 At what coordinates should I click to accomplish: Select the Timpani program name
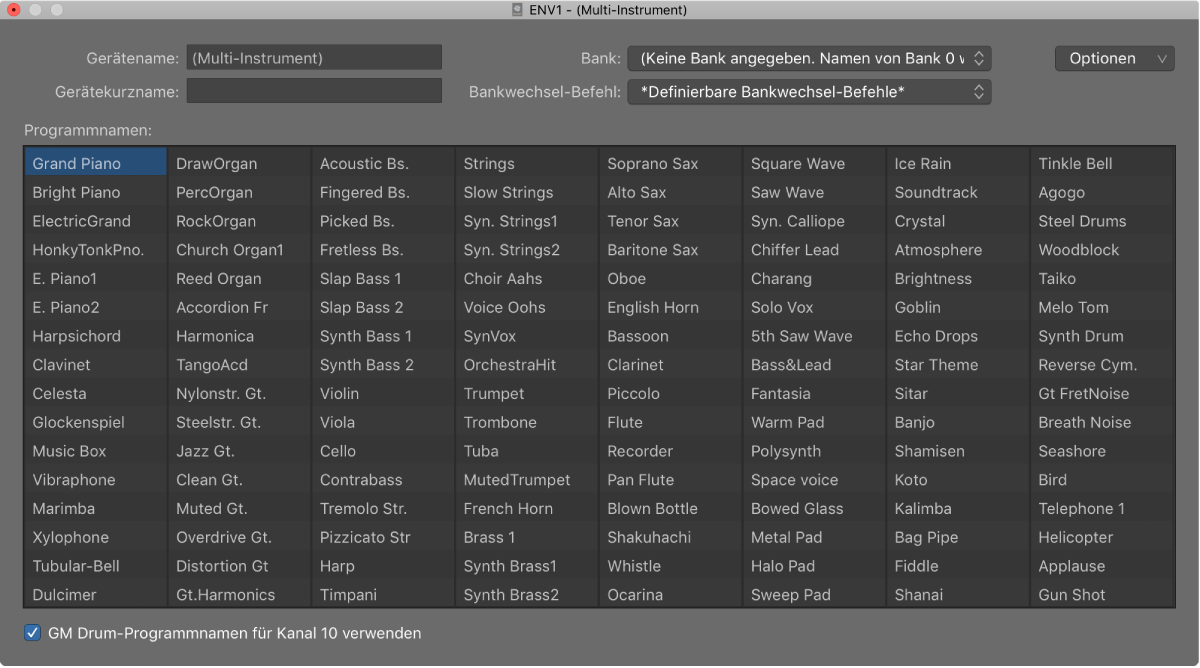383,595
